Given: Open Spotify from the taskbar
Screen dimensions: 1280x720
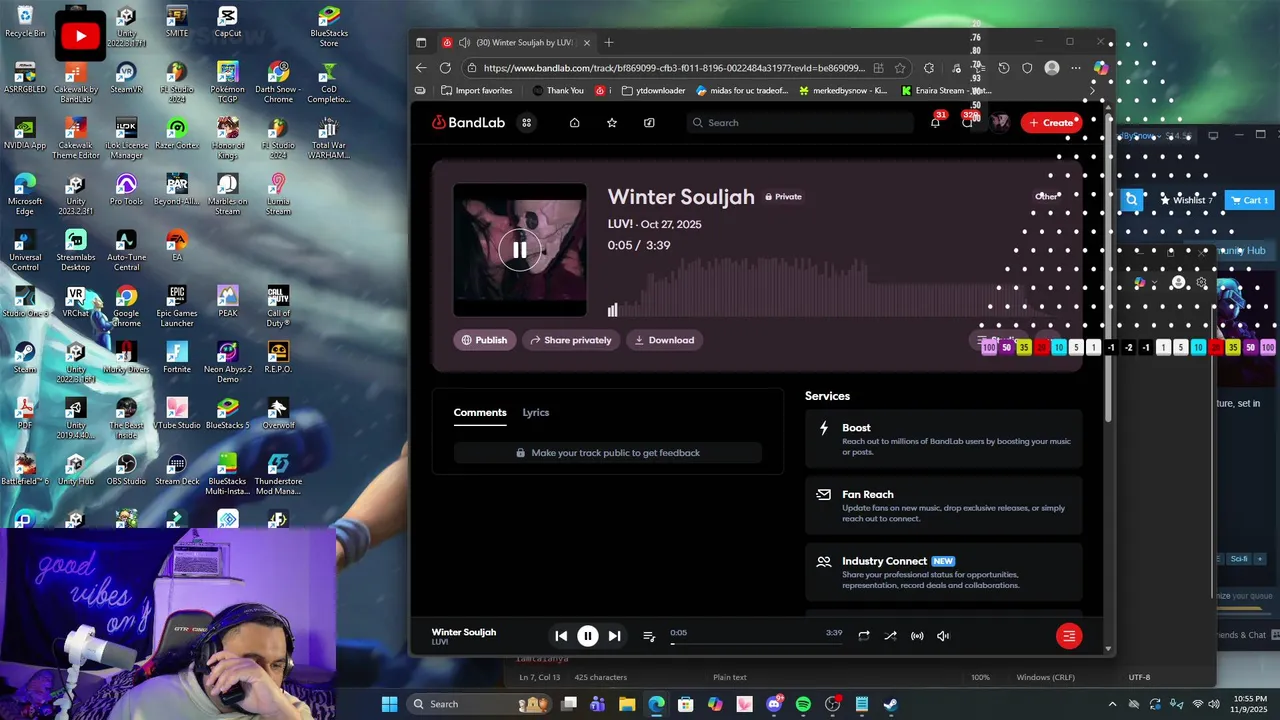Looking at the screenshot, I should click(803, 705).
